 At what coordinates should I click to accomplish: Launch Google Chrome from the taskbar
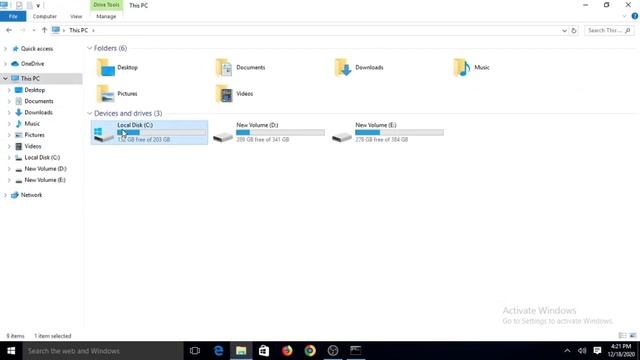tap(310, 351)
